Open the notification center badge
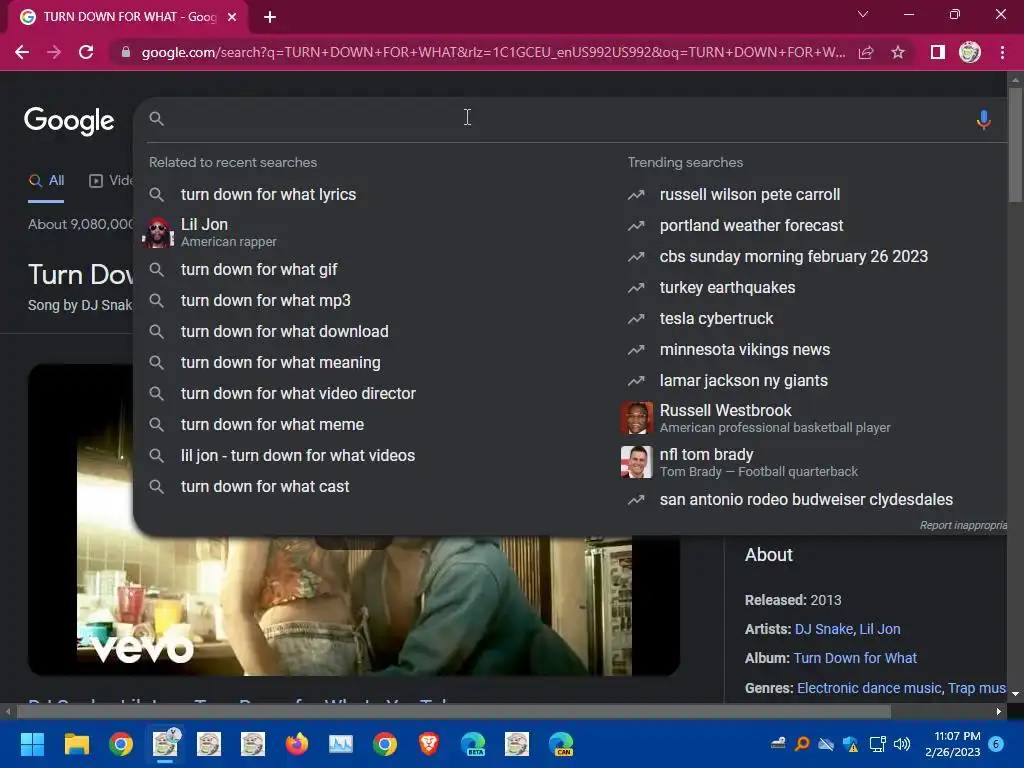 996,744
